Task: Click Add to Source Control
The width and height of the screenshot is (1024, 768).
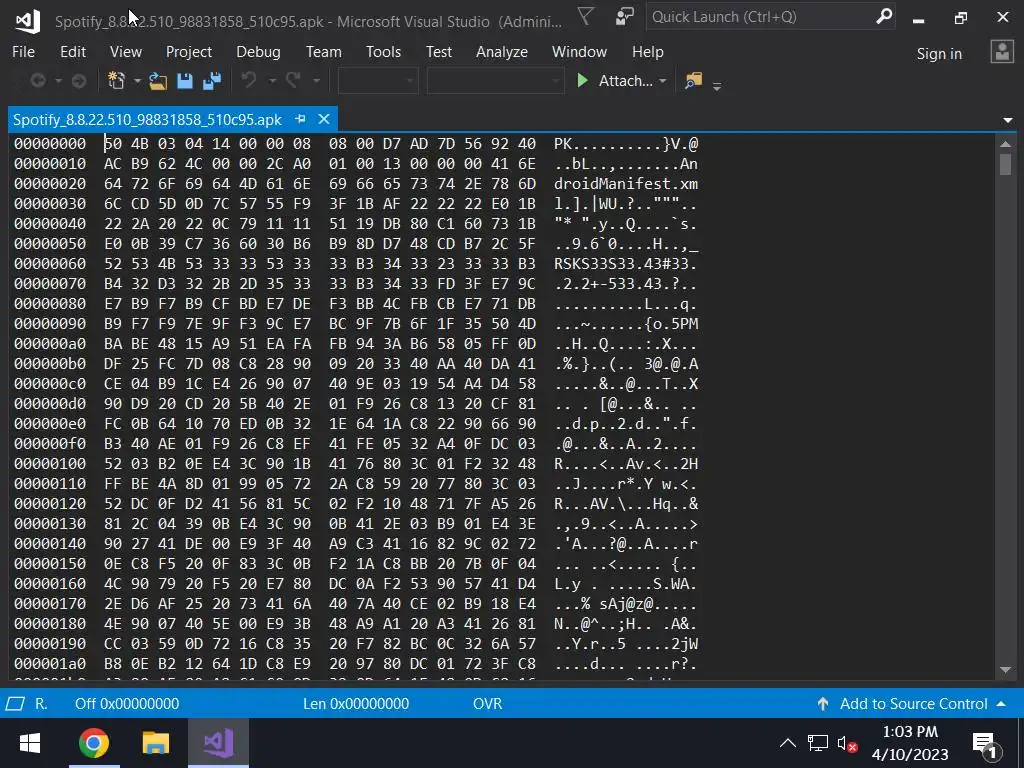Action: pos(914,703)
